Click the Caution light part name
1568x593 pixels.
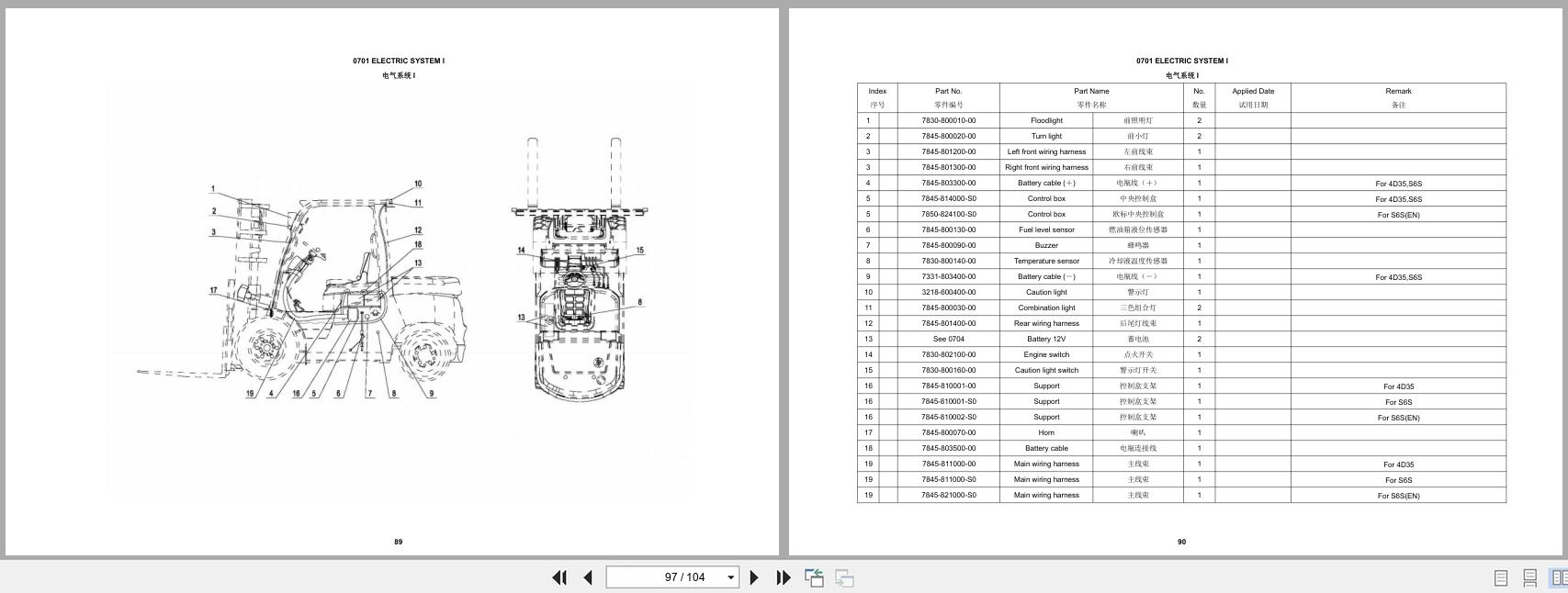(1046, 292)
